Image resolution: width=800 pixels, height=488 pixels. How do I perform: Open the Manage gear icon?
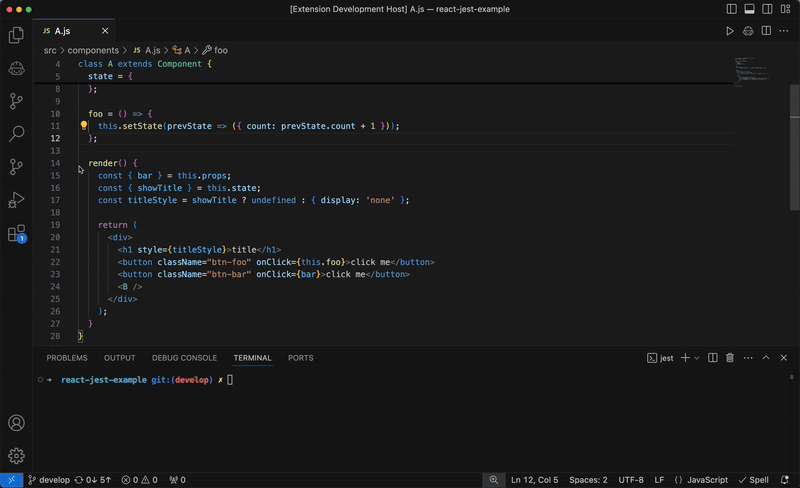point(16,456)
